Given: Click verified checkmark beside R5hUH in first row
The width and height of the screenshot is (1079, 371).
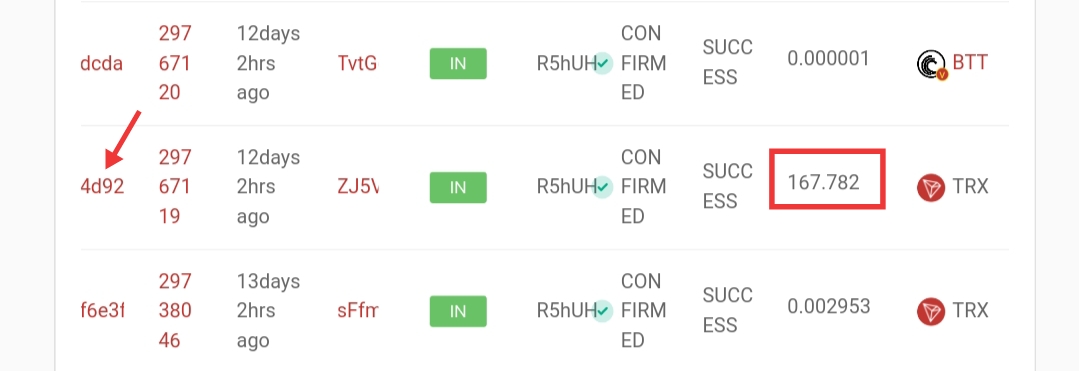Looking at the screenshot, I should (x=603, y=63).
